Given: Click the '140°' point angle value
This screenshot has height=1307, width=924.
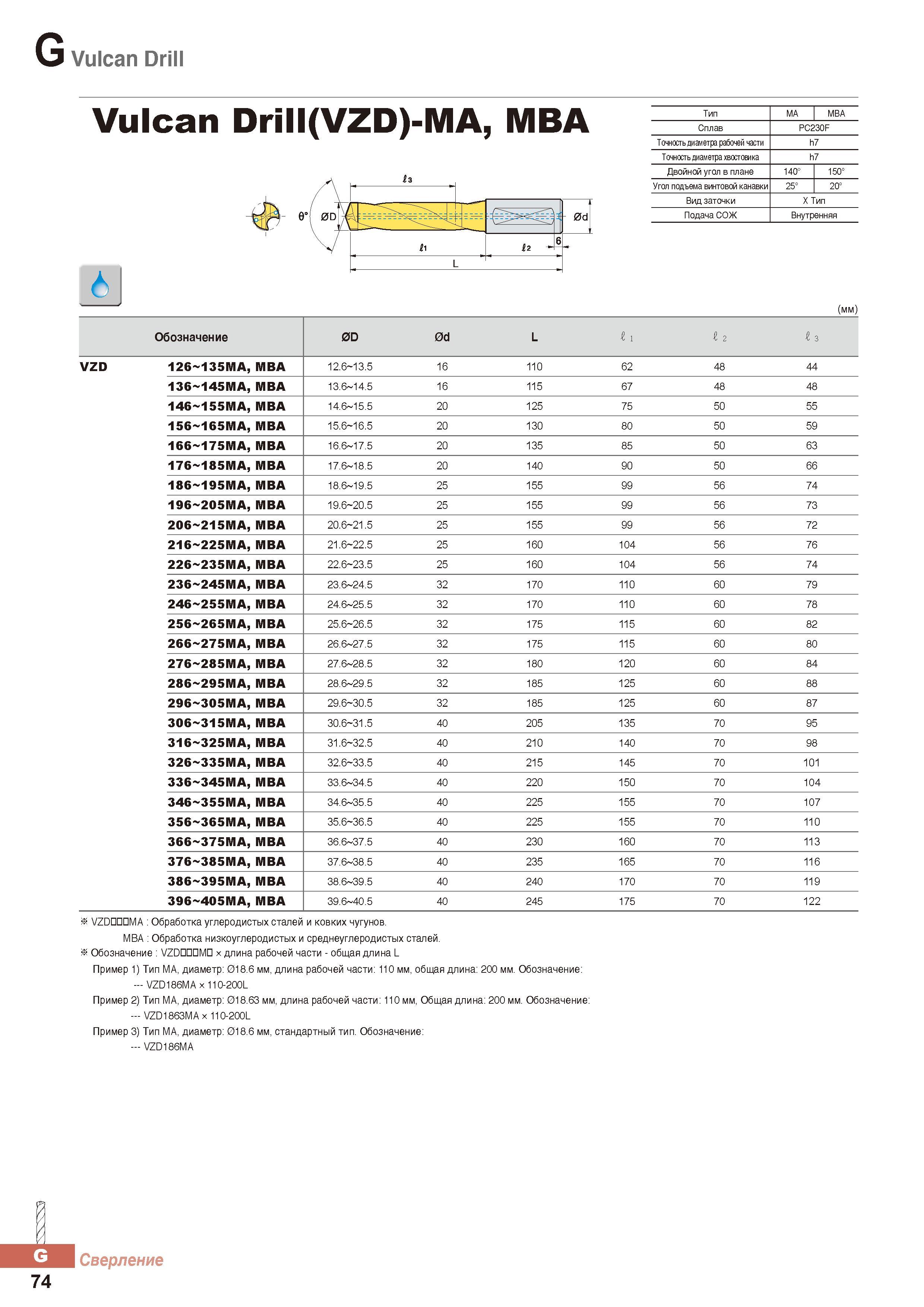Looking at the screenshot, I should click(x=791, y=171).
